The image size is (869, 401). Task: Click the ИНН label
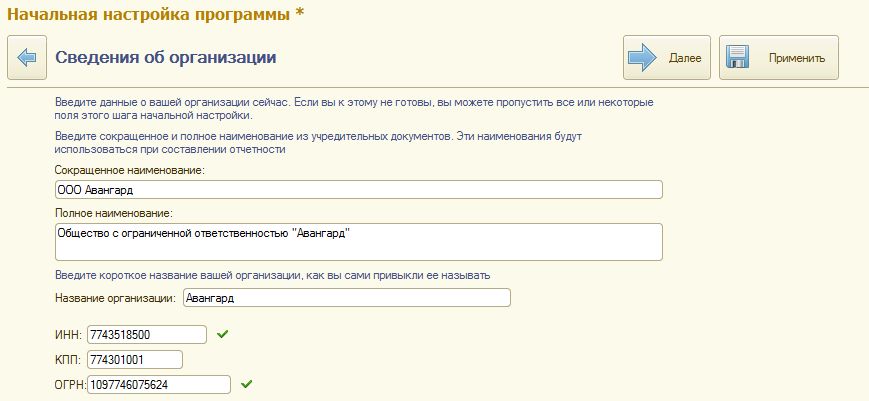pos(69,335)
